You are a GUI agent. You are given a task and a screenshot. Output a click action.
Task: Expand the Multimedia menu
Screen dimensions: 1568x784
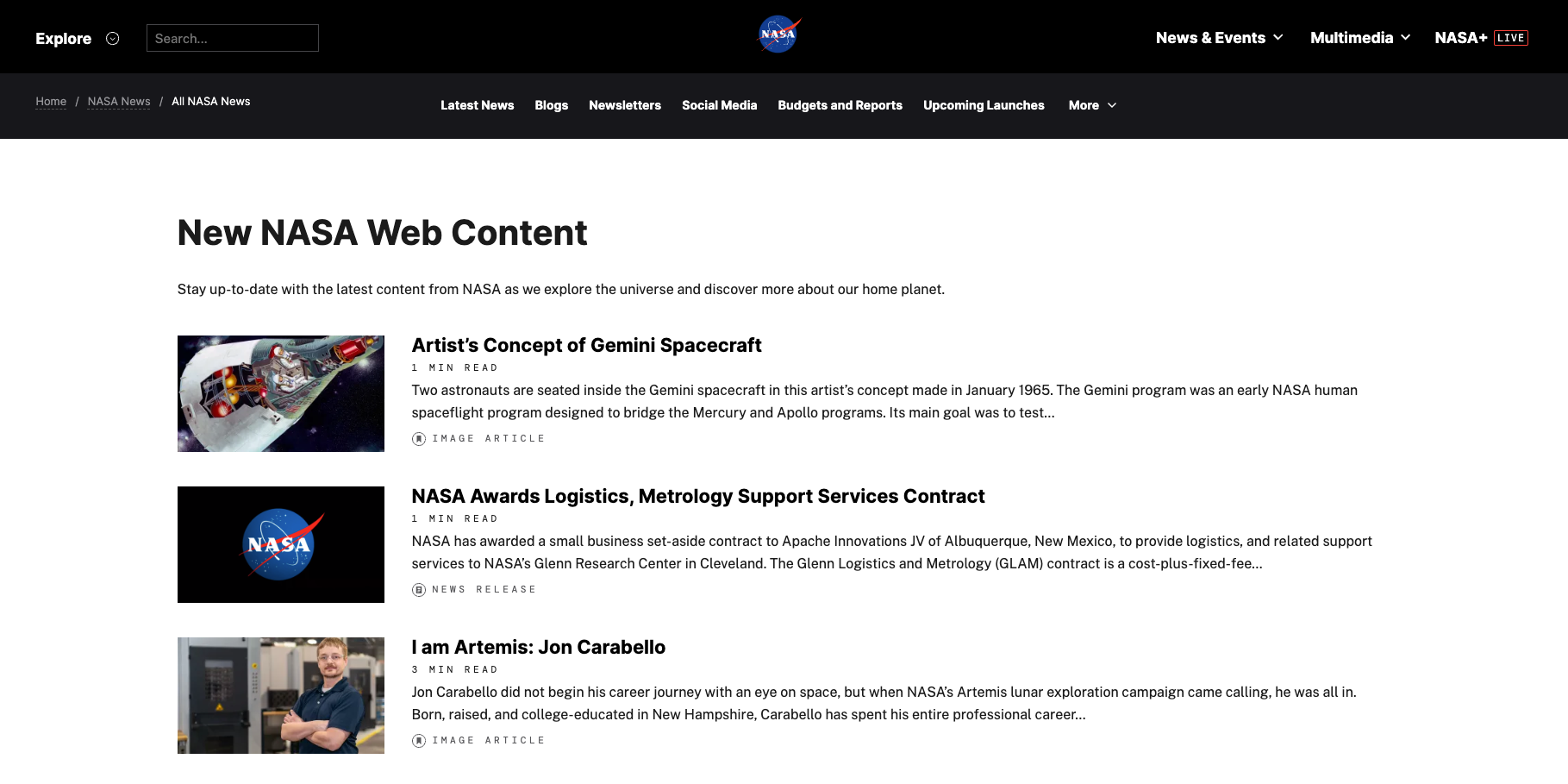coord(1351,38)
